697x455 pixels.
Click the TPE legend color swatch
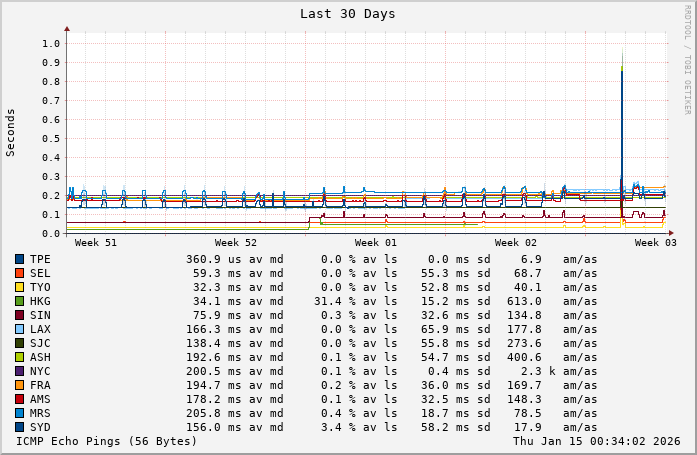(x=19, y=259)
